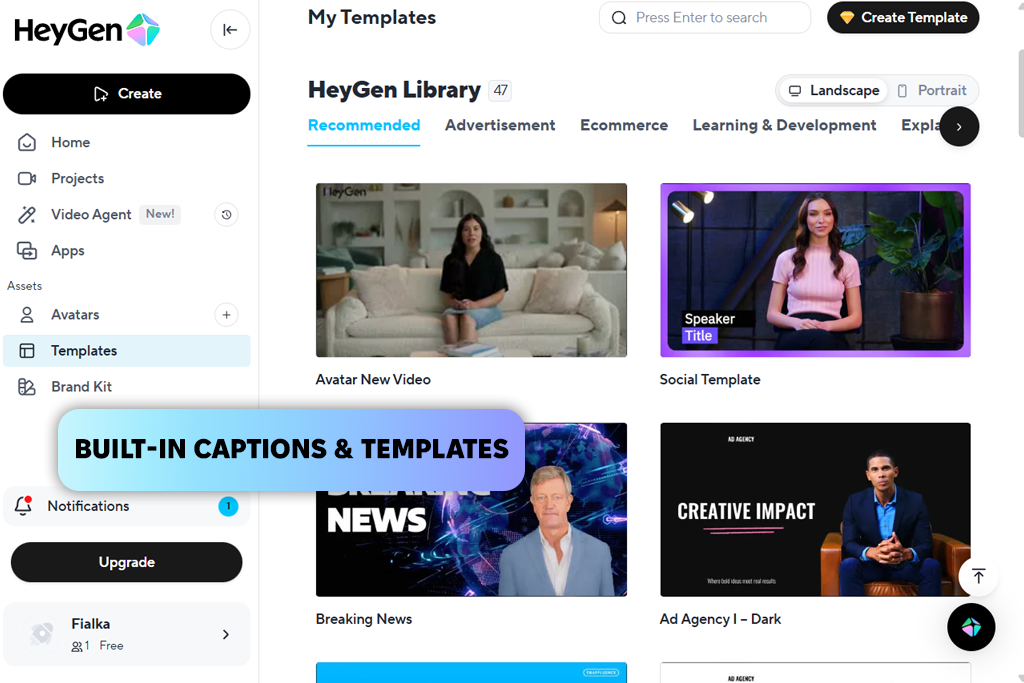Click the Avatar New Video title
This screenshot has width=1024, height=683.
373,379
